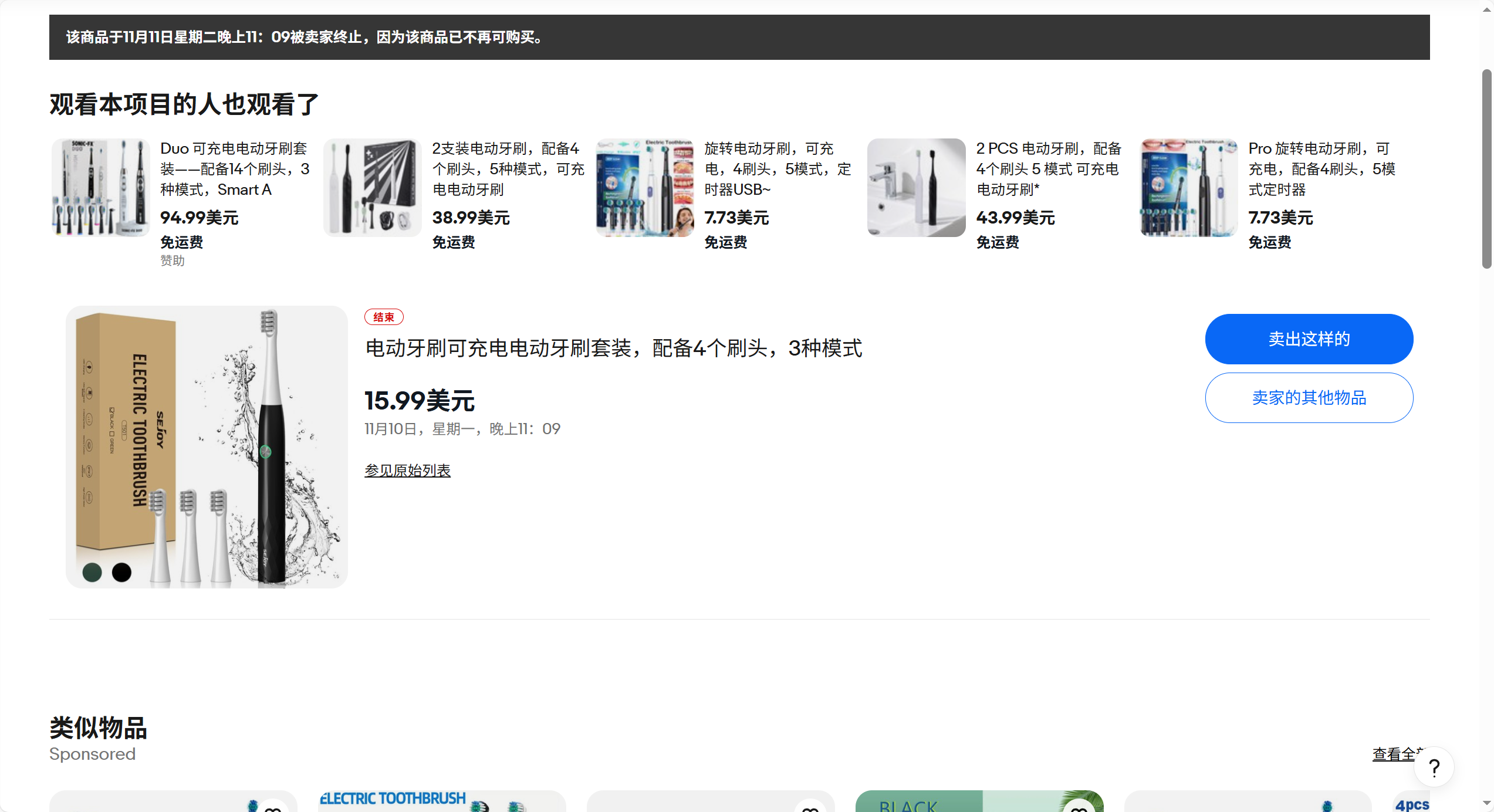Open the Duo rechargeable toothbrush set thumbnail
Image resolution: width=1494 pixels, height=812 pixels.
click(100, 188)
